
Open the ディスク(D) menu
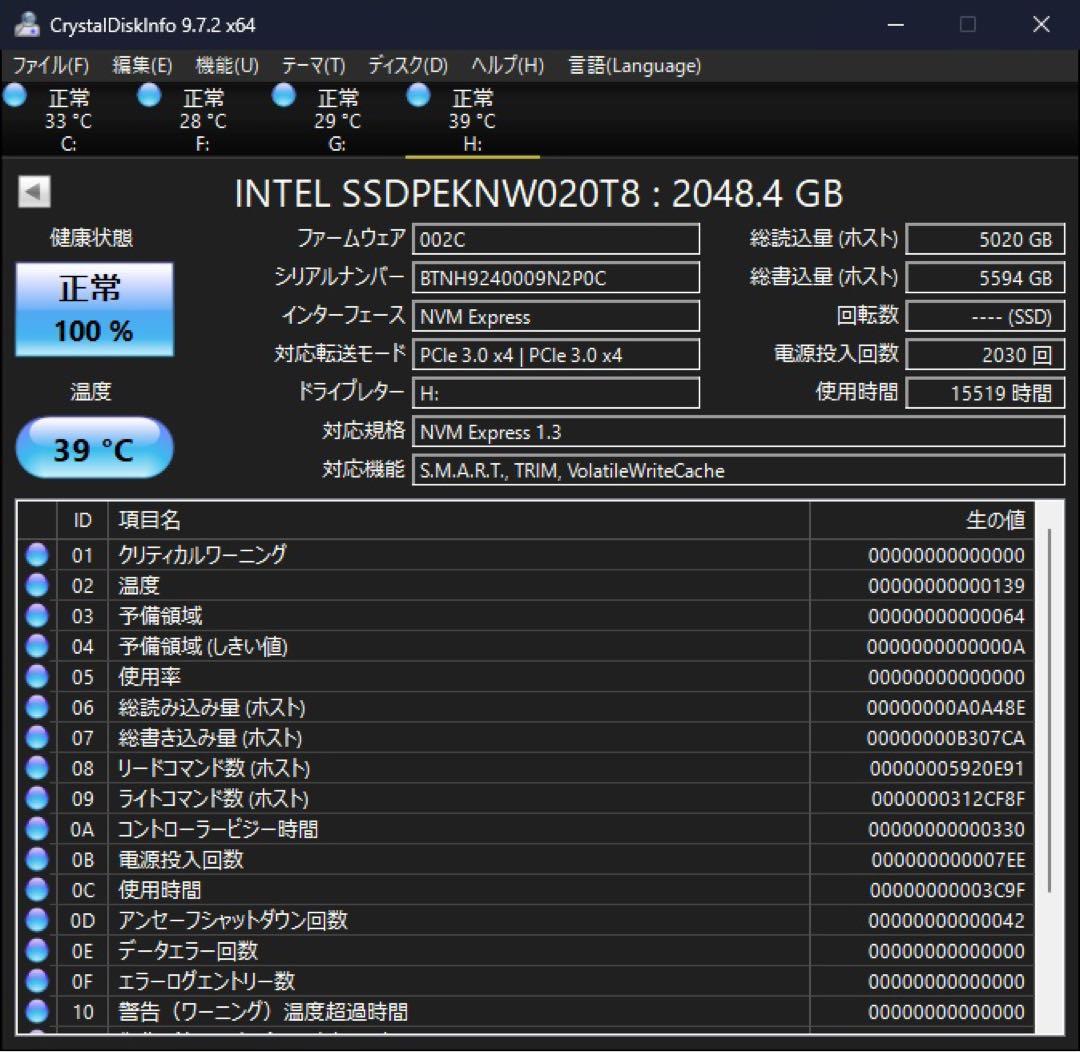(x=406, y=66)
